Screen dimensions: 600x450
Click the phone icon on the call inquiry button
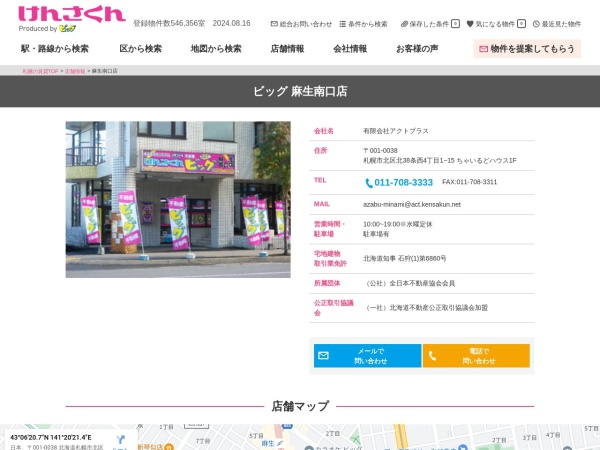(432, 356)
